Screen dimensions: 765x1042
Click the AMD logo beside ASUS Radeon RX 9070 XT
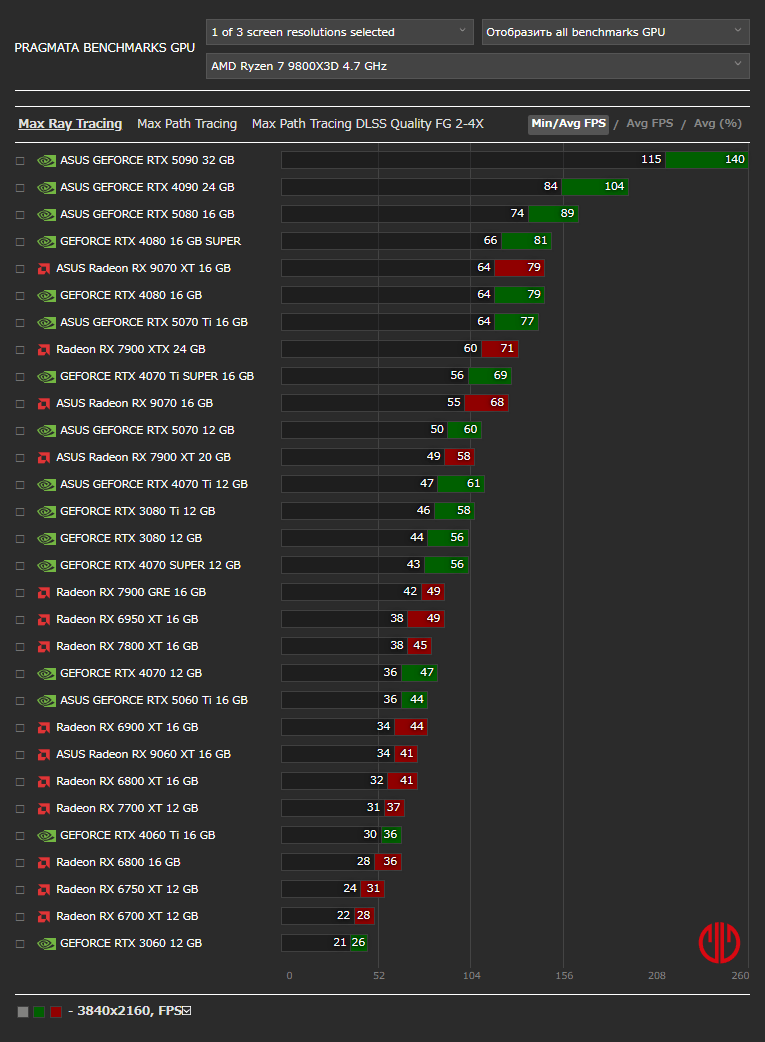[44, 268]
